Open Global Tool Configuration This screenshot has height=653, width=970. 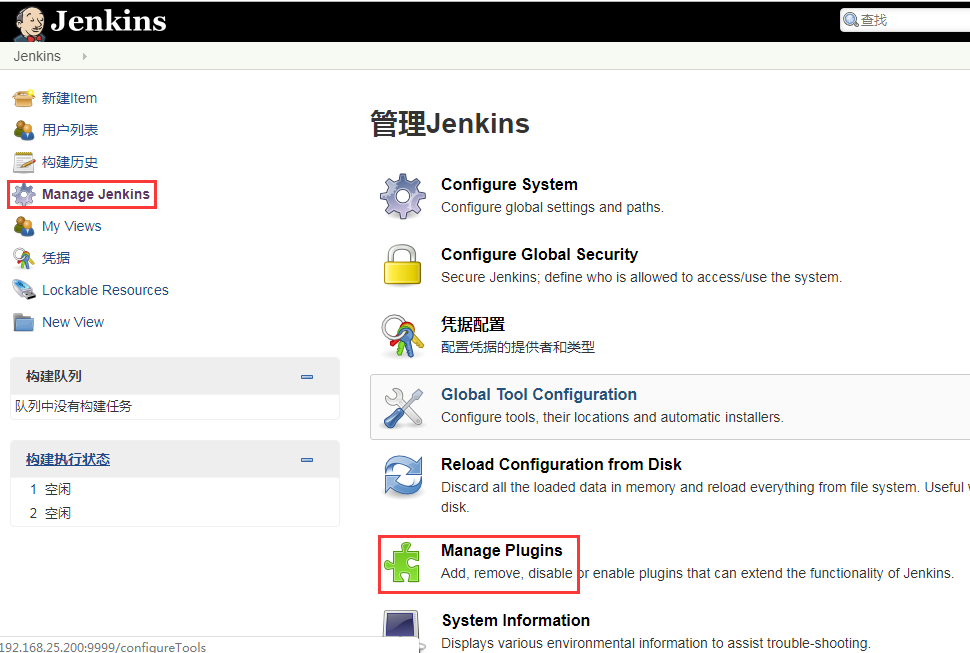click(539, 395)
